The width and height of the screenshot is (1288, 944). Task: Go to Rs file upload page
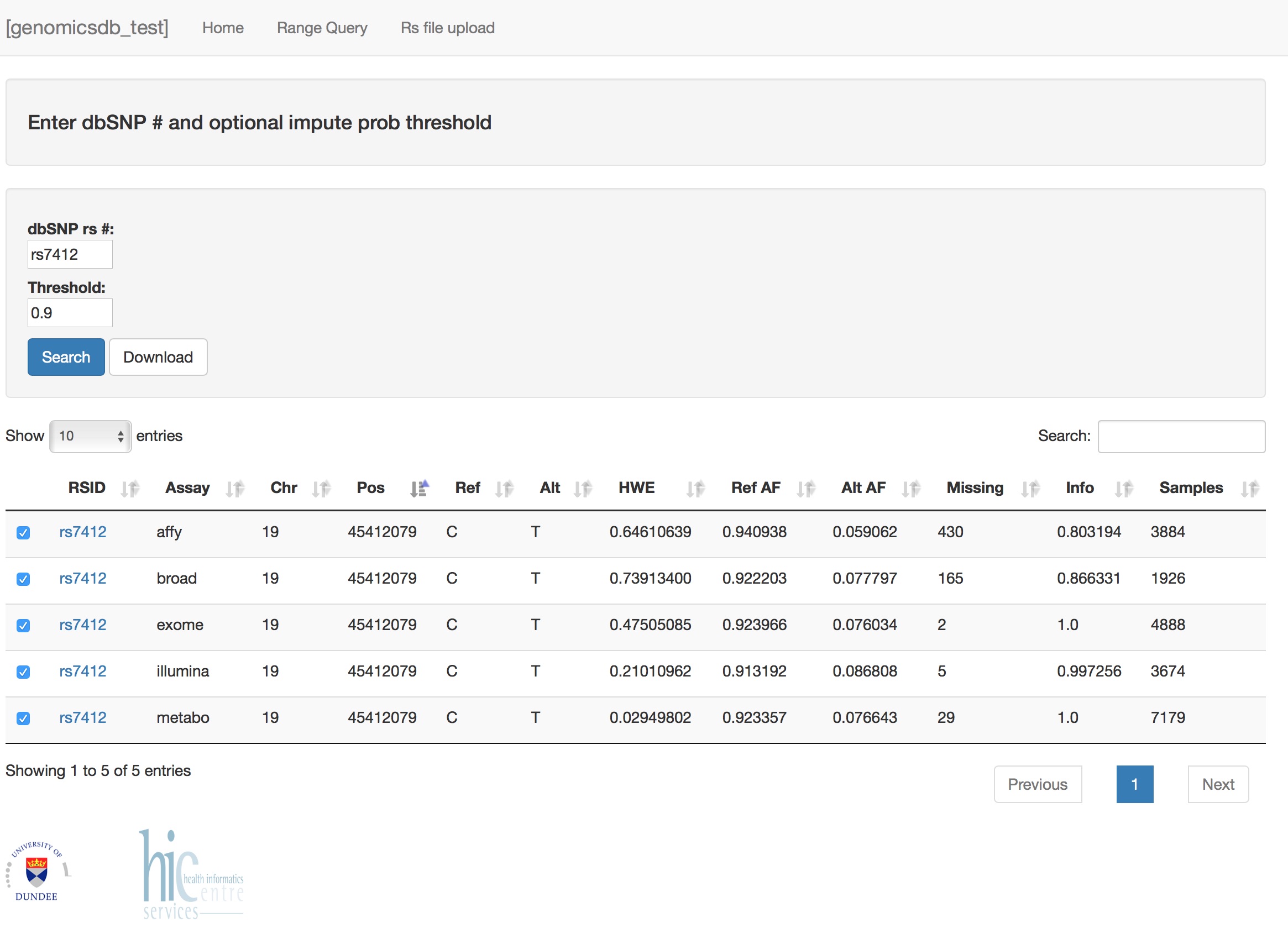[447, 28]
